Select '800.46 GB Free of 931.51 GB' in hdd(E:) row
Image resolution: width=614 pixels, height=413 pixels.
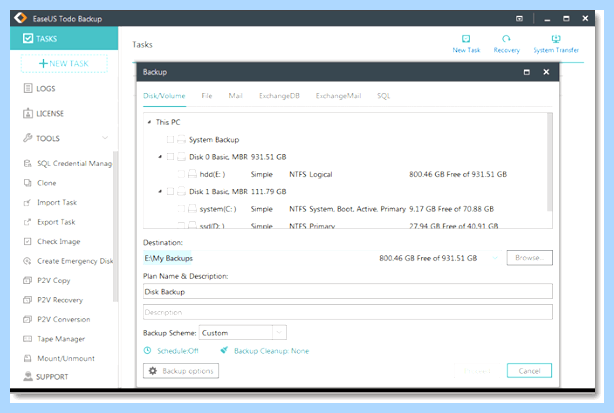[x=458, y=174]
